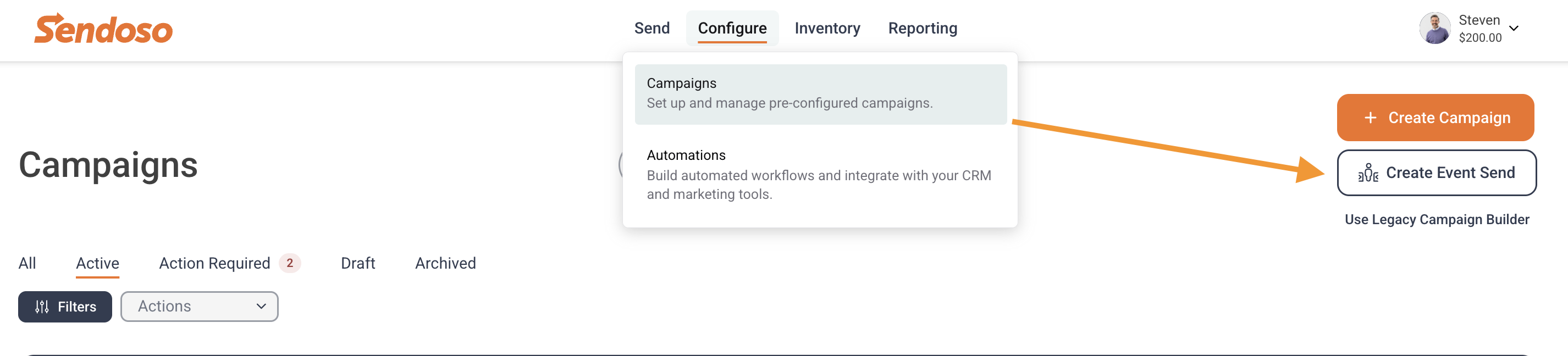
Task: Open the Actions dropdown
Action: [x=199, y=306]
